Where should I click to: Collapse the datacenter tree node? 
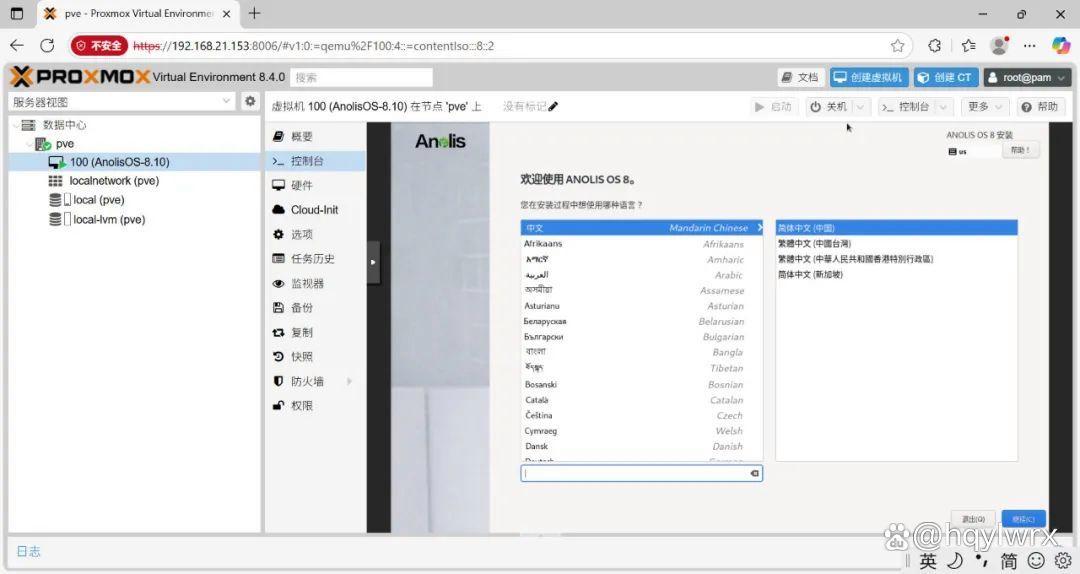coord(16,125)
